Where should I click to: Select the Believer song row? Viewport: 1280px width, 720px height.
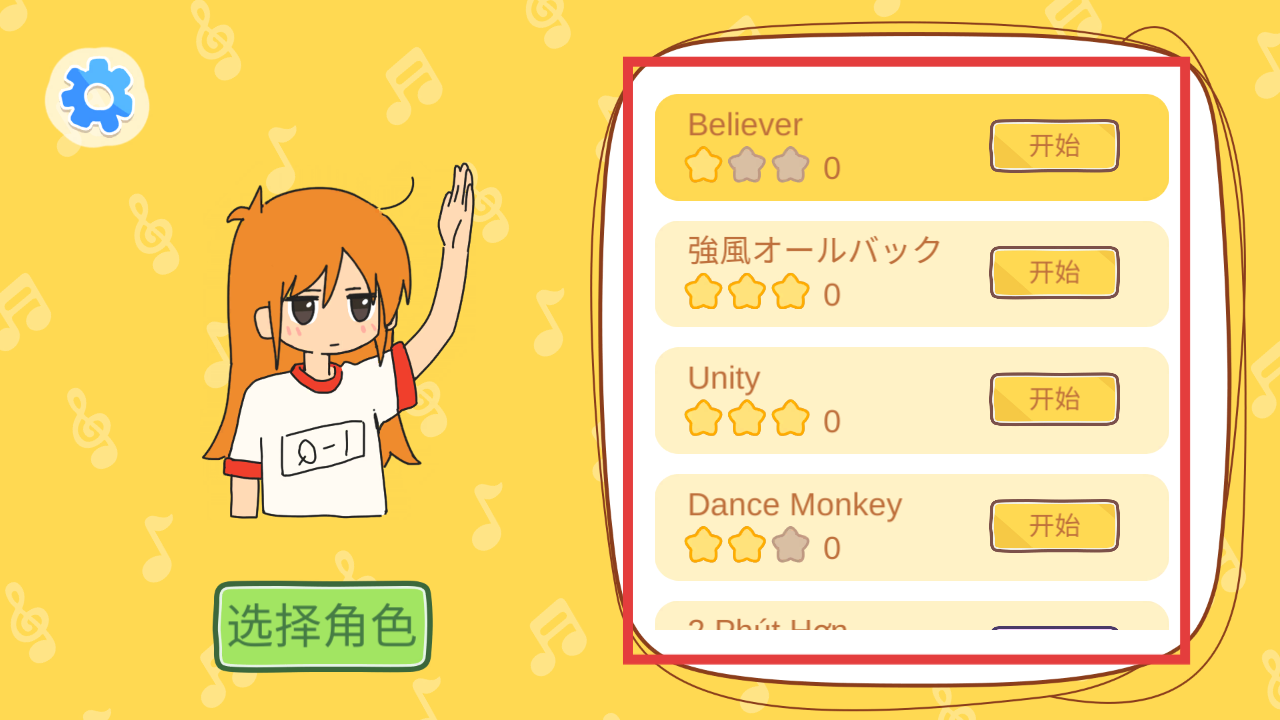(912, 147)
